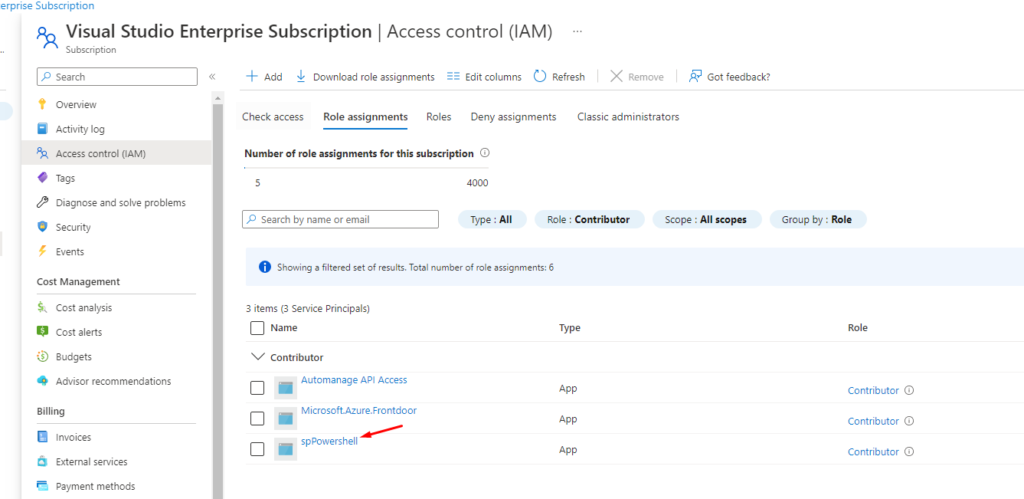Click the spPowershell app icon
Screen dimensions: 1024x499
285,449
